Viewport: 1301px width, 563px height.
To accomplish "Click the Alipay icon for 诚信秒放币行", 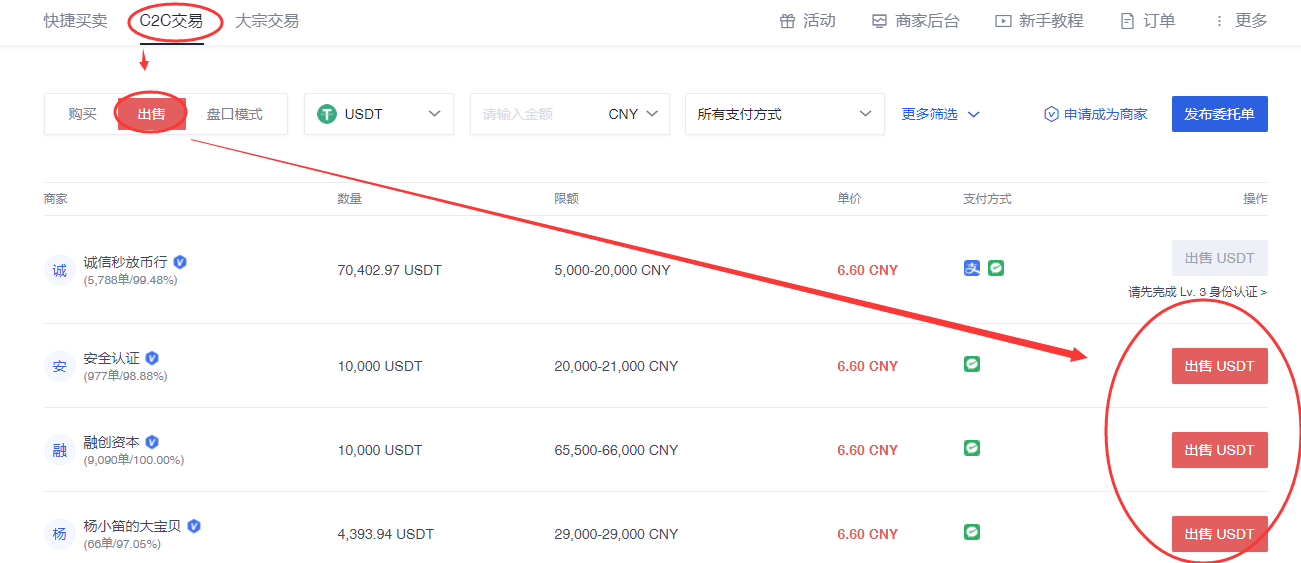I will pos(971,268).
